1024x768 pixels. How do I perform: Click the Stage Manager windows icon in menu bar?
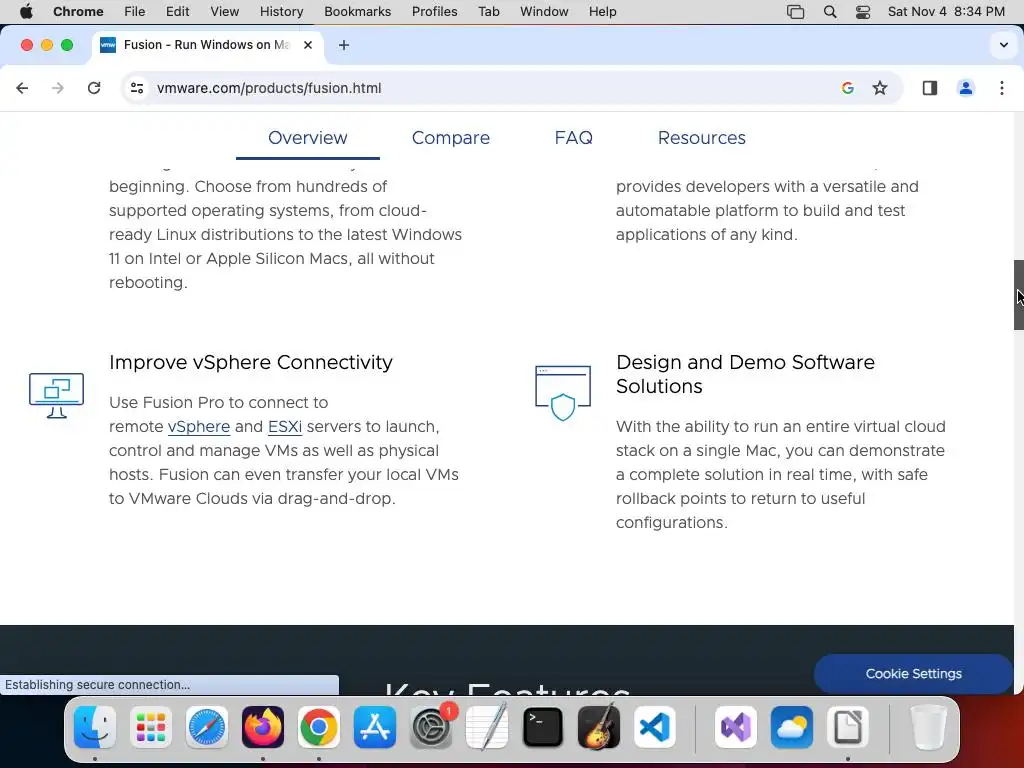click(795, 12)
